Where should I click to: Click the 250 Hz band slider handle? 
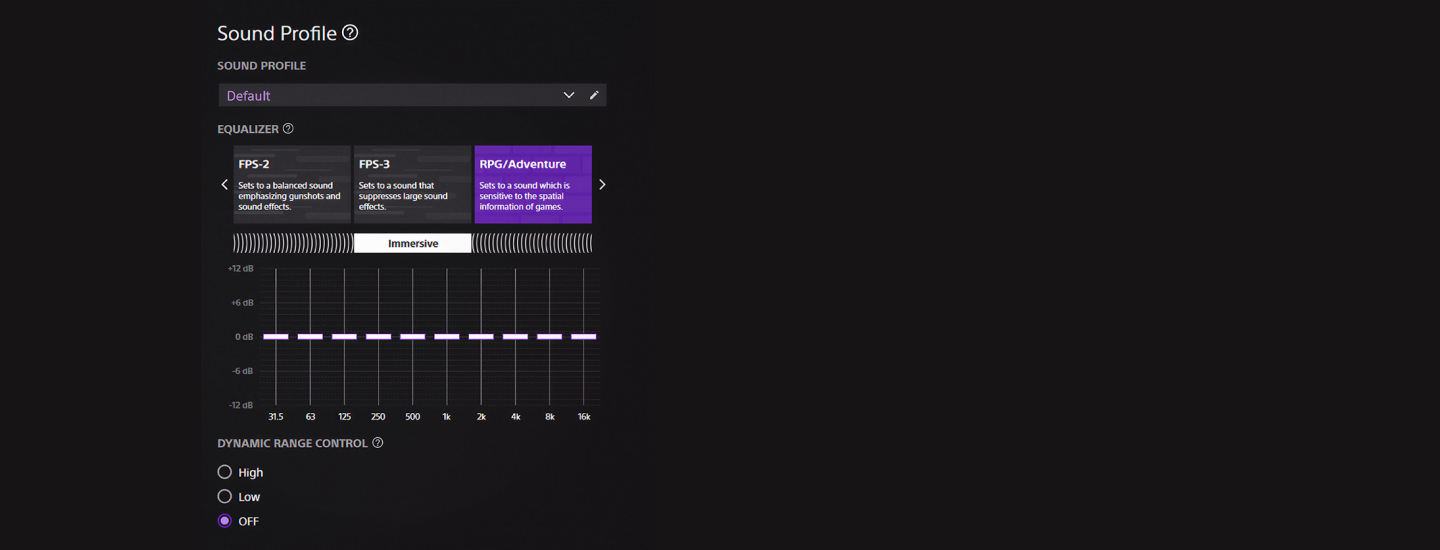pyautogui.click(x=378, y=337)
